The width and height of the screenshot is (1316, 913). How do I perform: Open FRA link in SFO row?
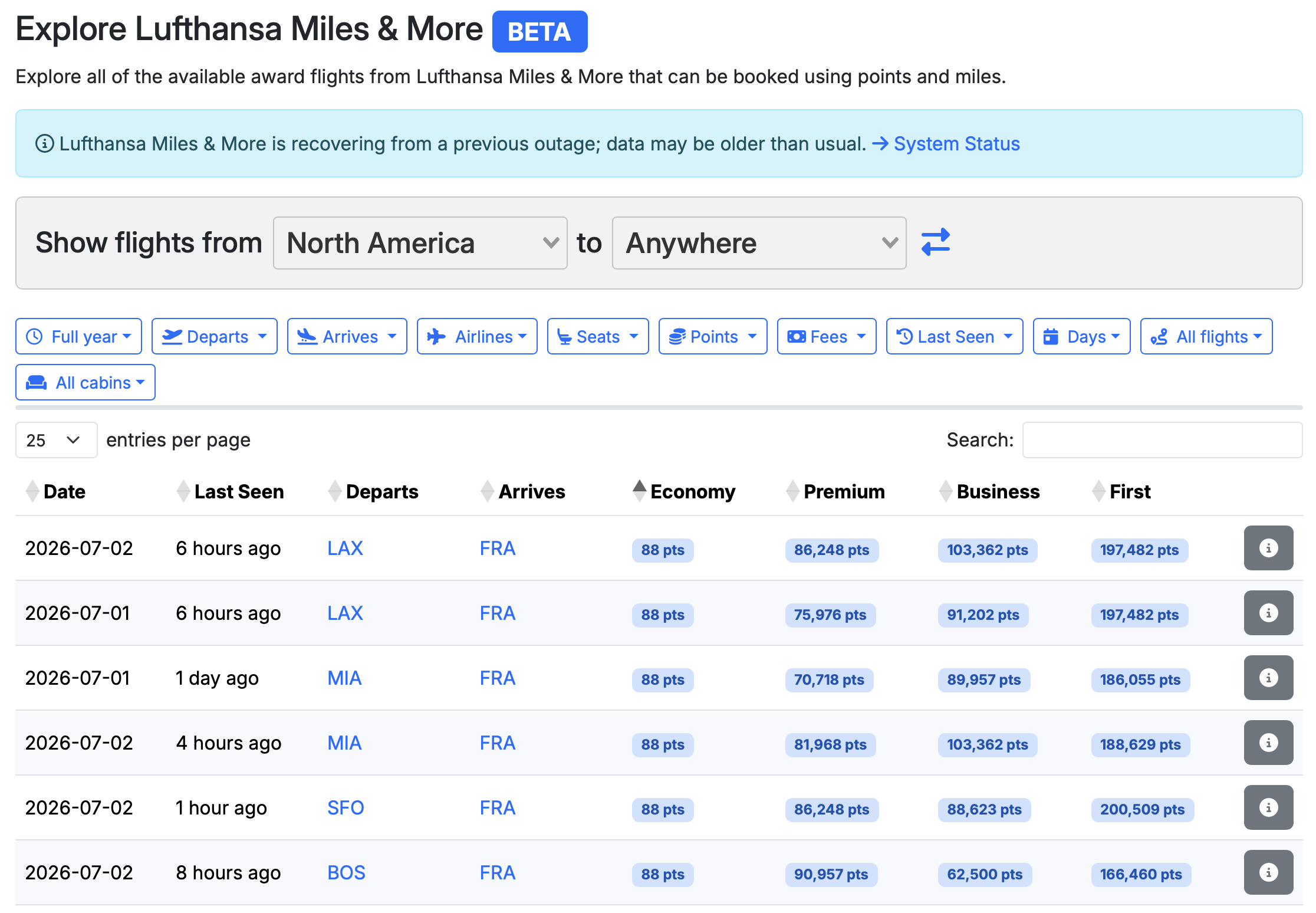(498, 807)
